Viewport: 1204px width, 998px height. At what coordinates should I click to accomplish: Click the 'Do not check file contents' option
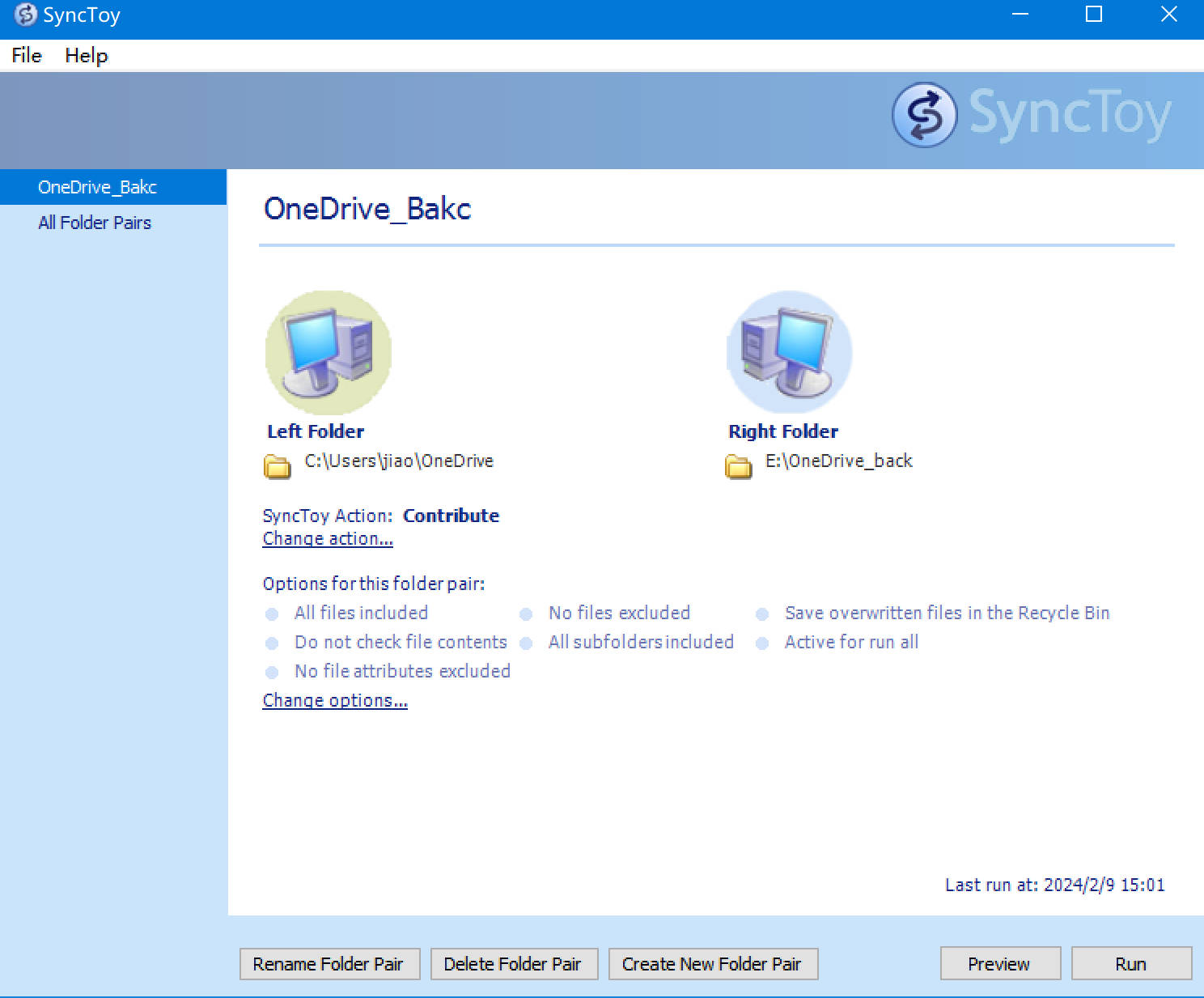tap(401, 642)
